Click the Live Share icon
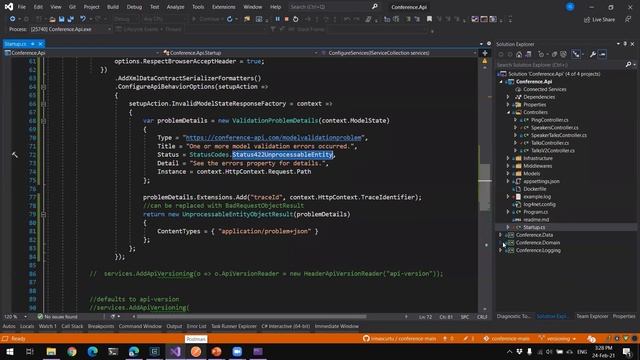 [587, 20]
